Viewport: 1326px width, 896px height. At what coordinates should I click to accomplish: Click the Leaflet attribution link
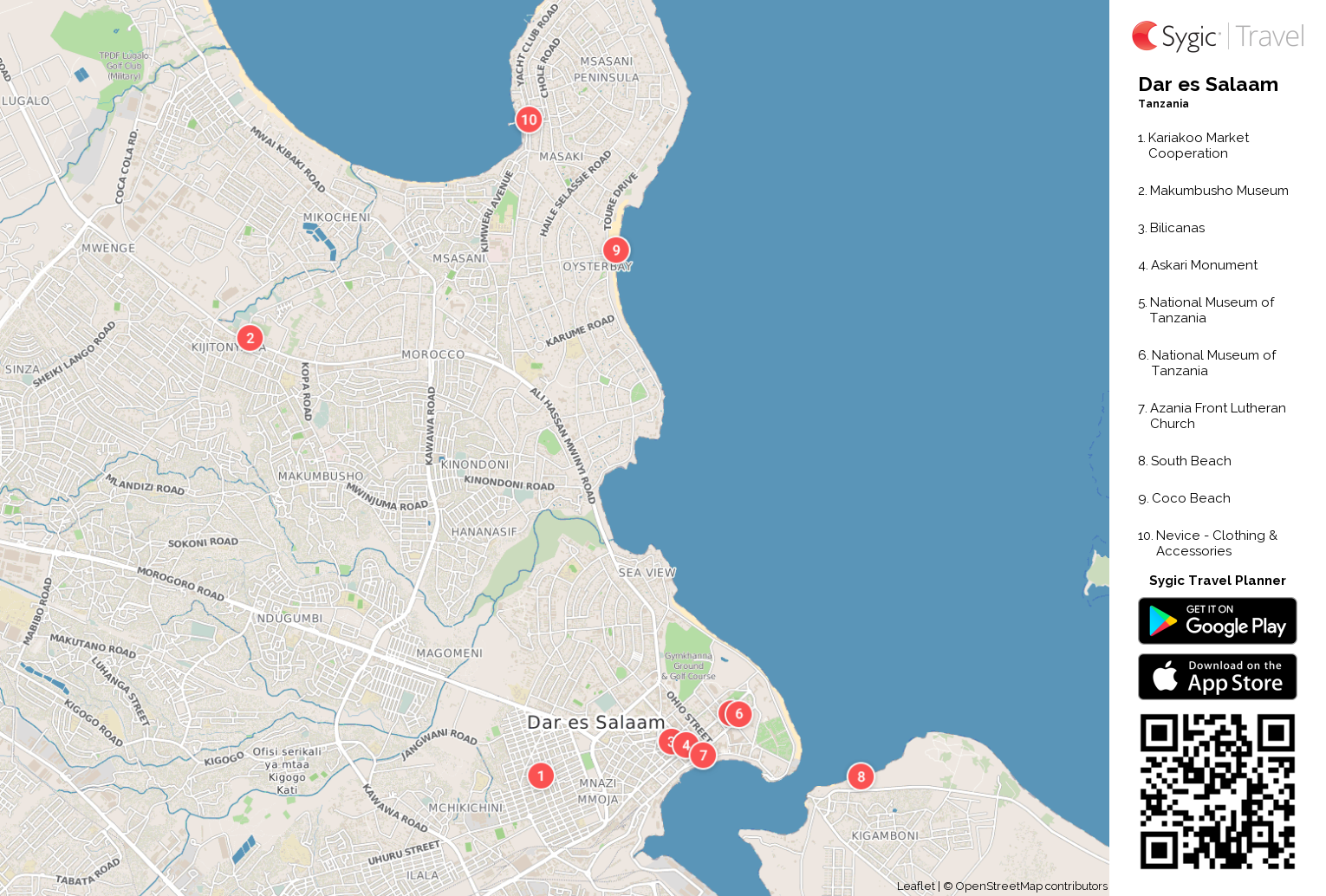point(916,886)
